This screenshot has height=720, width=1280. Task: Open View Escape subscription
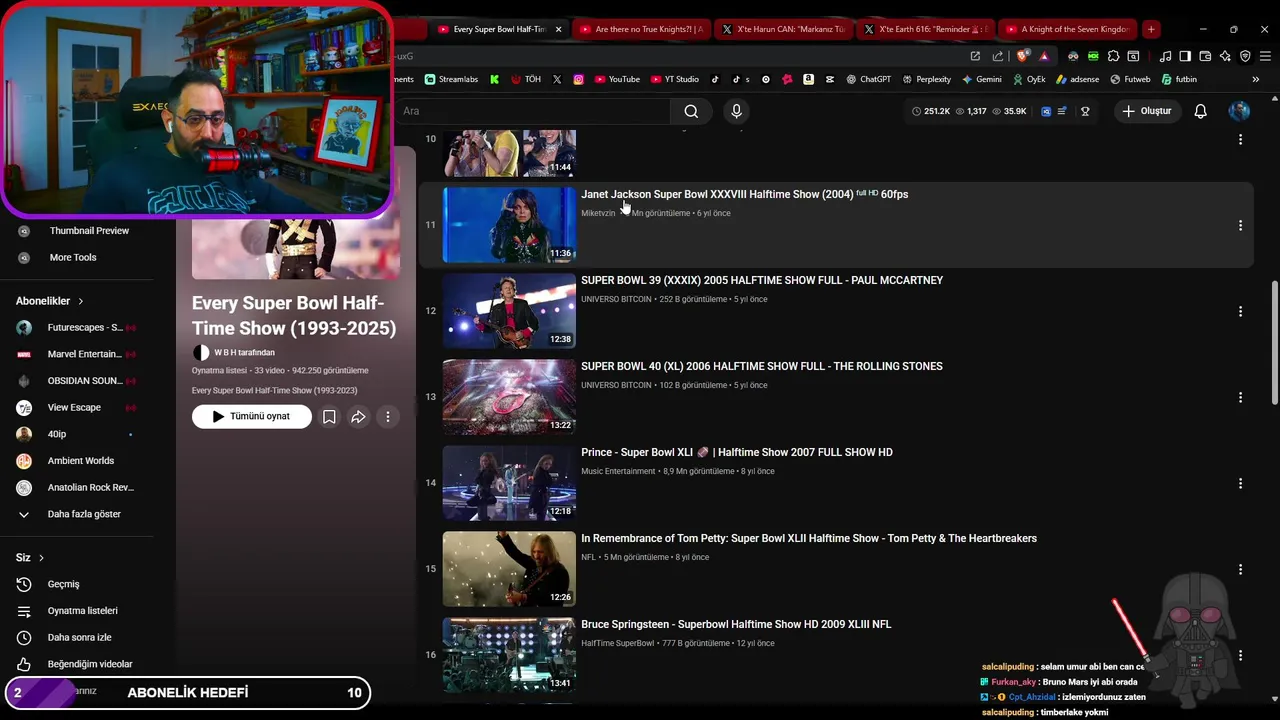coord(76,407)
